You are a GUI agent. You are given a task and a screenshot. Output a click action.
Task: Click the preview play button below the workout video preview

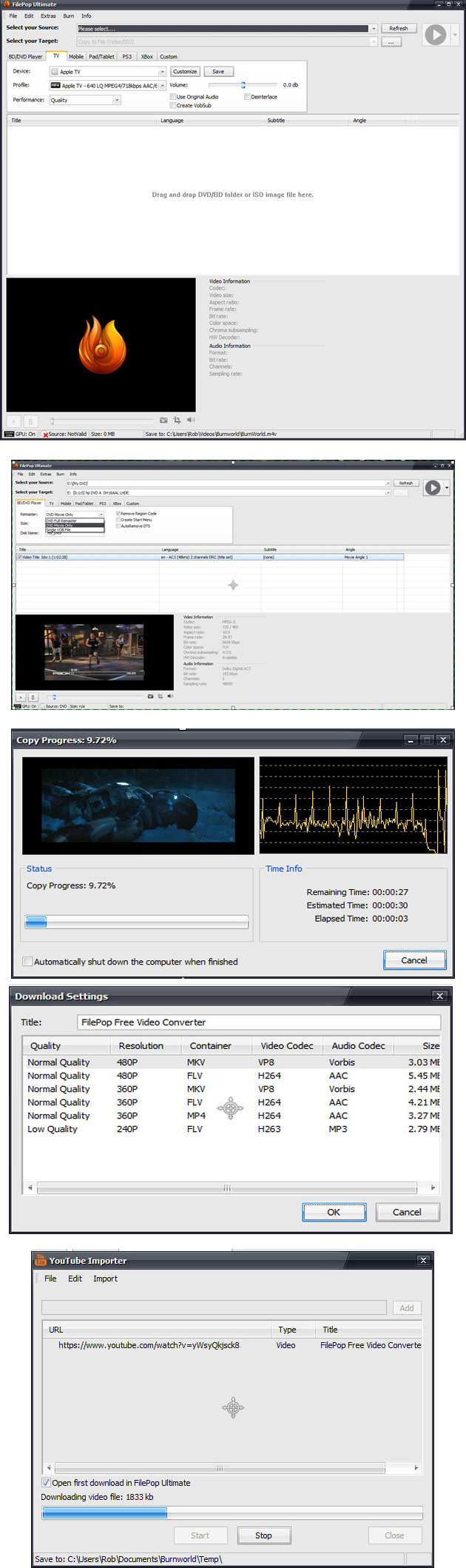pos(21,697)
